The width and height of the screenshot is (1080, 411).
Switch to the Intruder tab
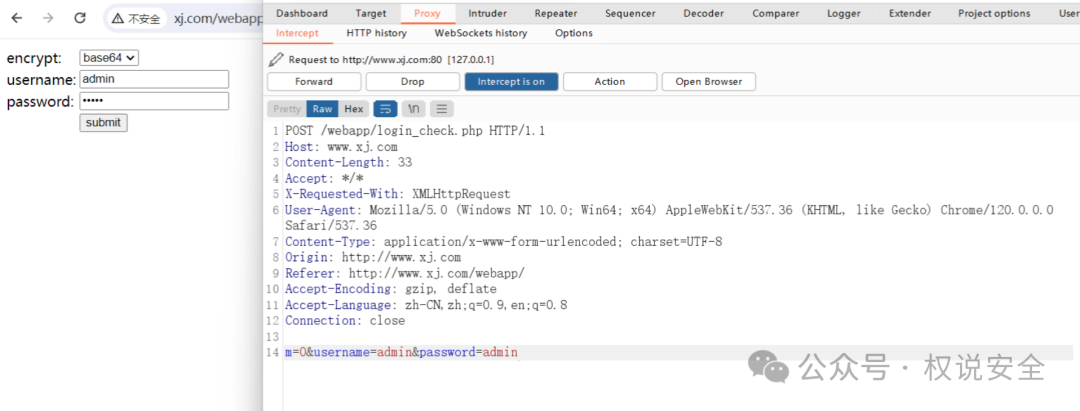pyautogui.click(x=487, y=13)
